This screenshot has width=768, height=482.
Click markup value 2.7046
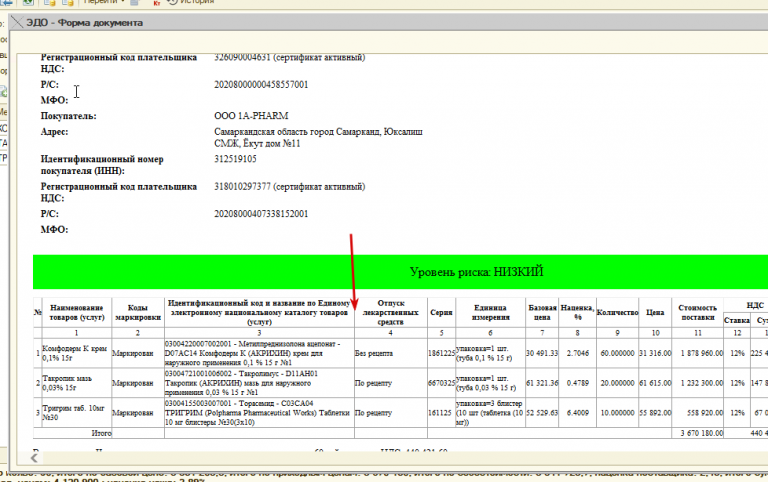coord(577,353)
